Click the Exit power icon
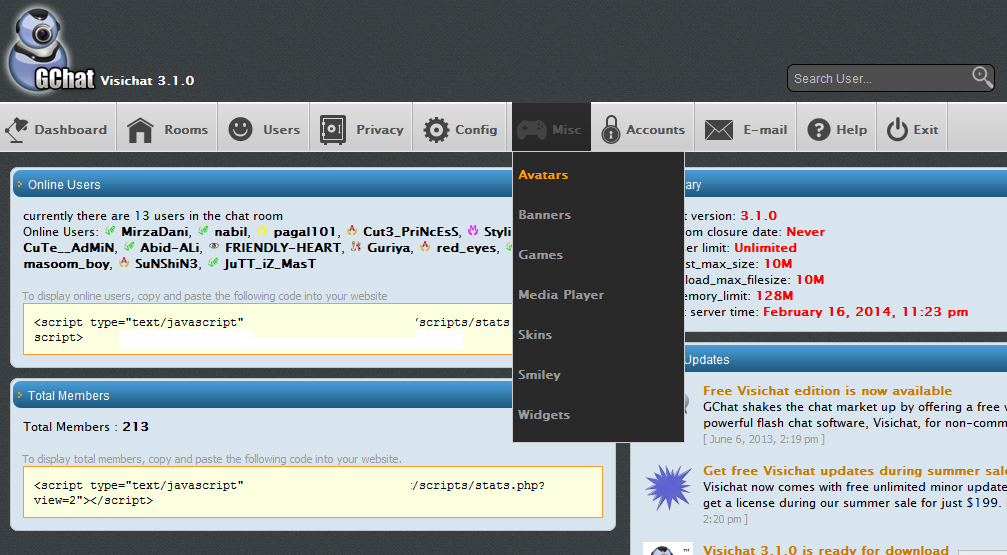The height and width of the screenshot is (555, 1007). pyautogui.click(x=897, y=130)
